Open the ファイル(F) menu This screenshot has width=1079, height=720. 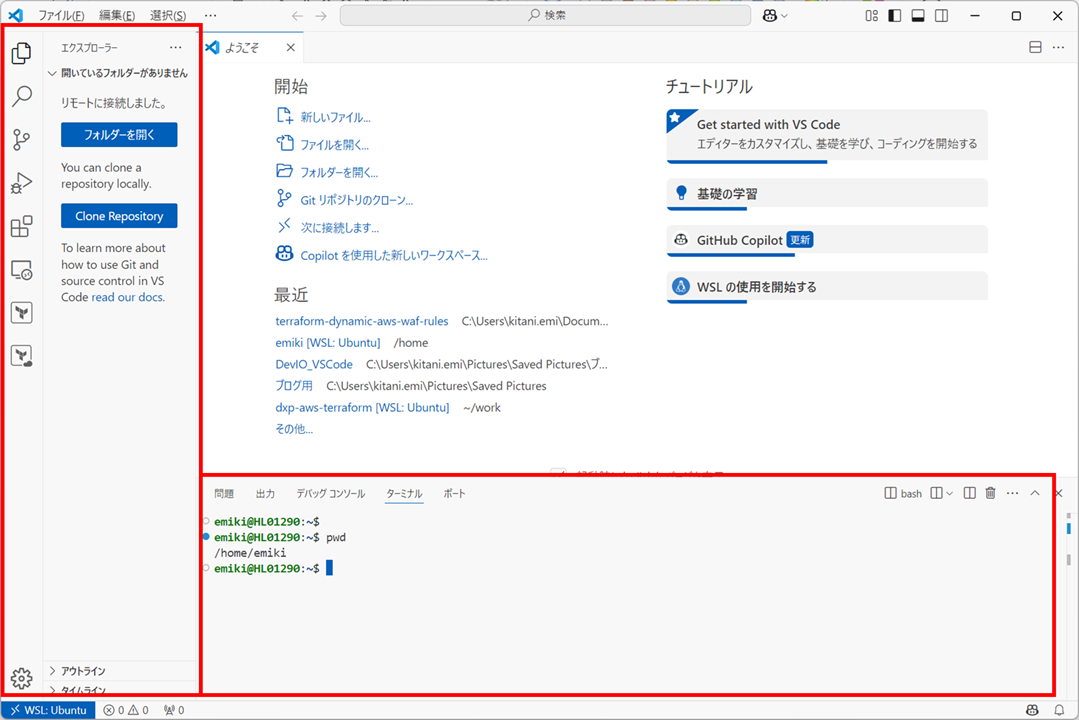click(61, 15)
